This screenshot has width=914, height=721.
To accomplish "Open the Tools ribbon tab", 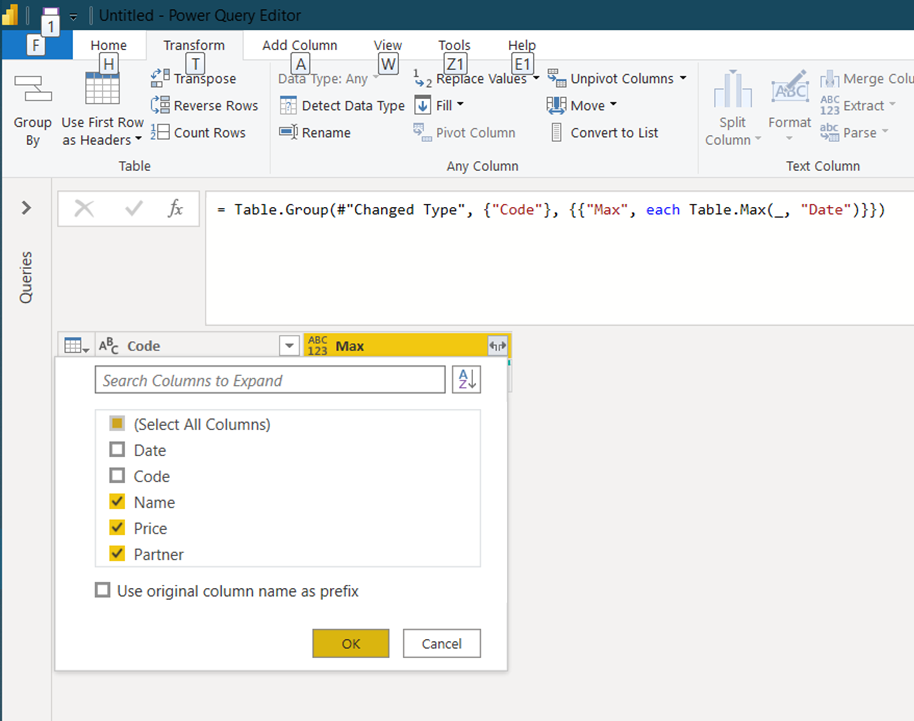I will [x=454, y=45].
